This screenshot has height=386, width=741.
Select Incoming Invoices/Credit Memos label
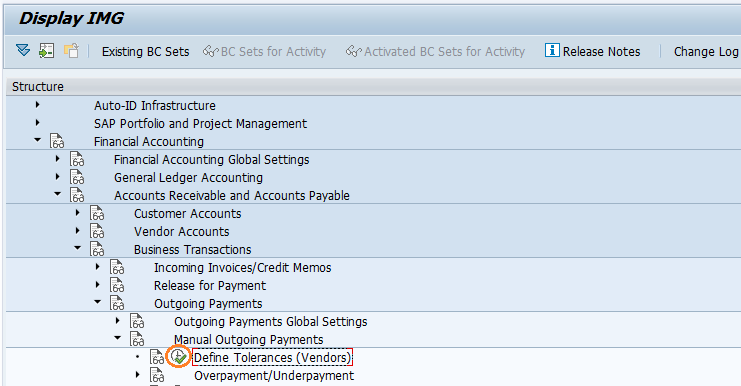(242, 268)
